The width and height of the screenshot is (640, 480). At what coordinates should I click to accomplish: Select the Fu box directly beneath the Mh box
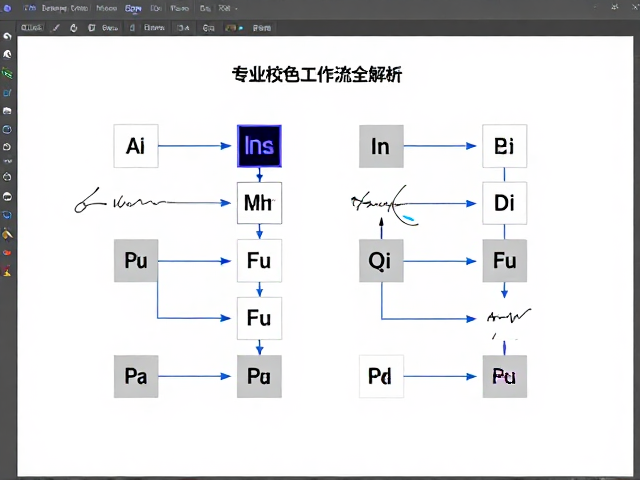click(x=259, y=260)
